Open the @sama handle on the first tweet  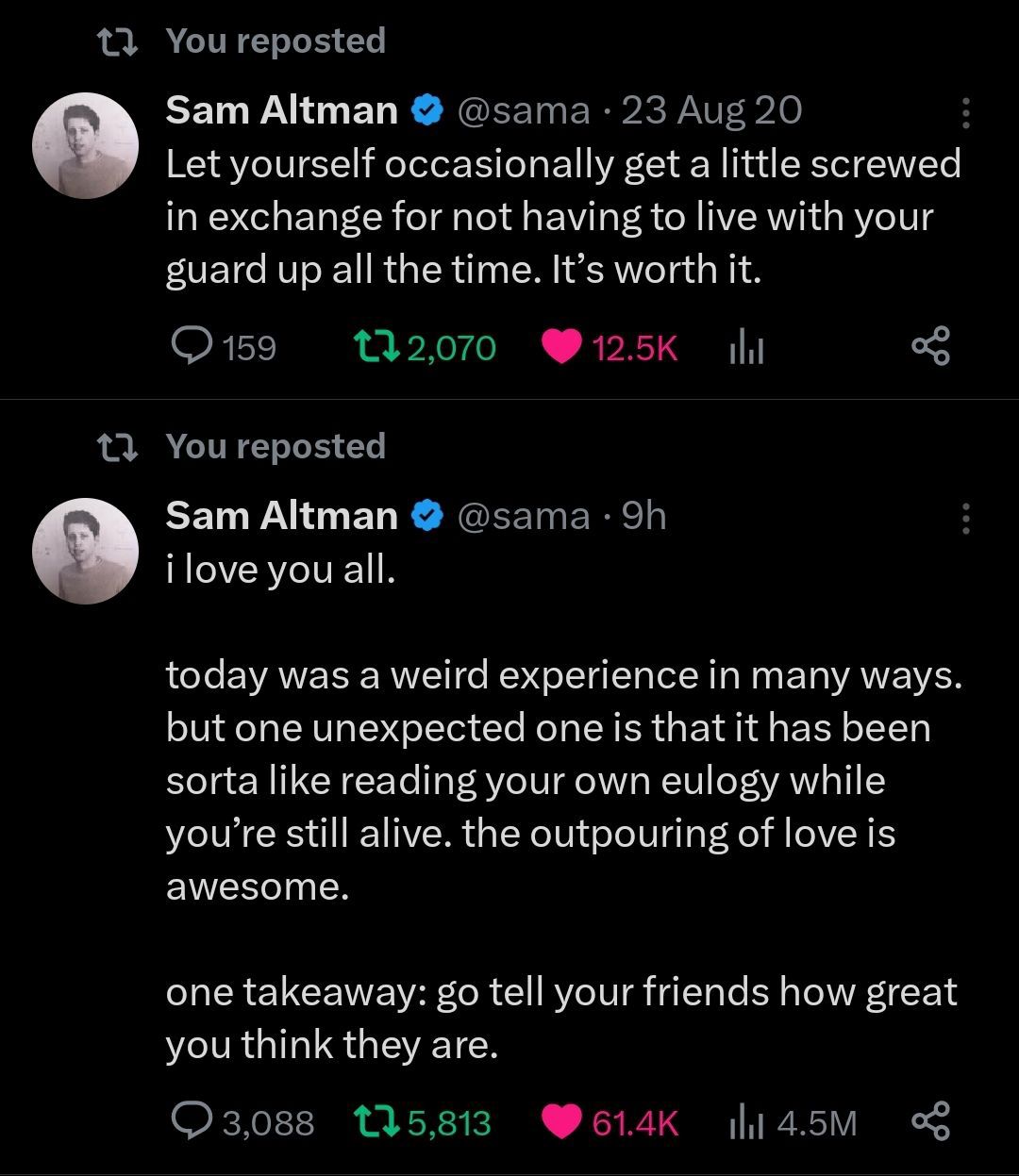[523, 111]
